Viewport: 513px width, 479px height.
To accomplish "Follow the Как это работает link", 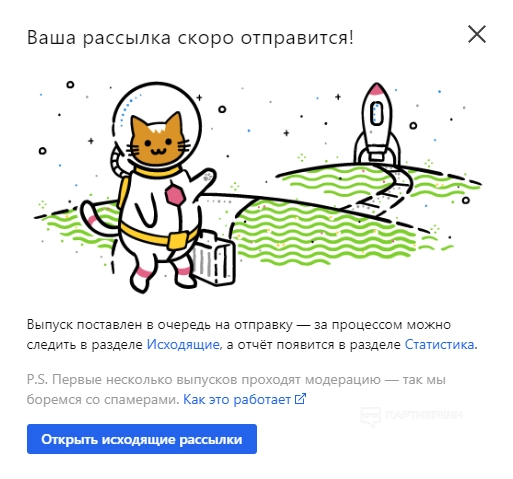I will click(237, 399).
